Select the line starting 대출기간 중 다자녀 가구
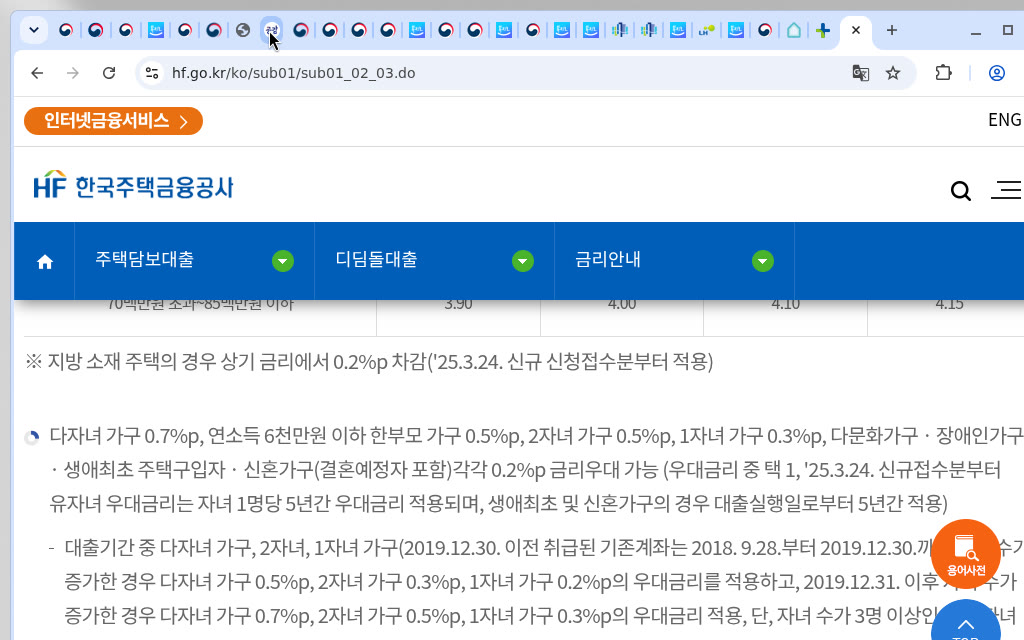1024x640 pixels. click(543, 547)
